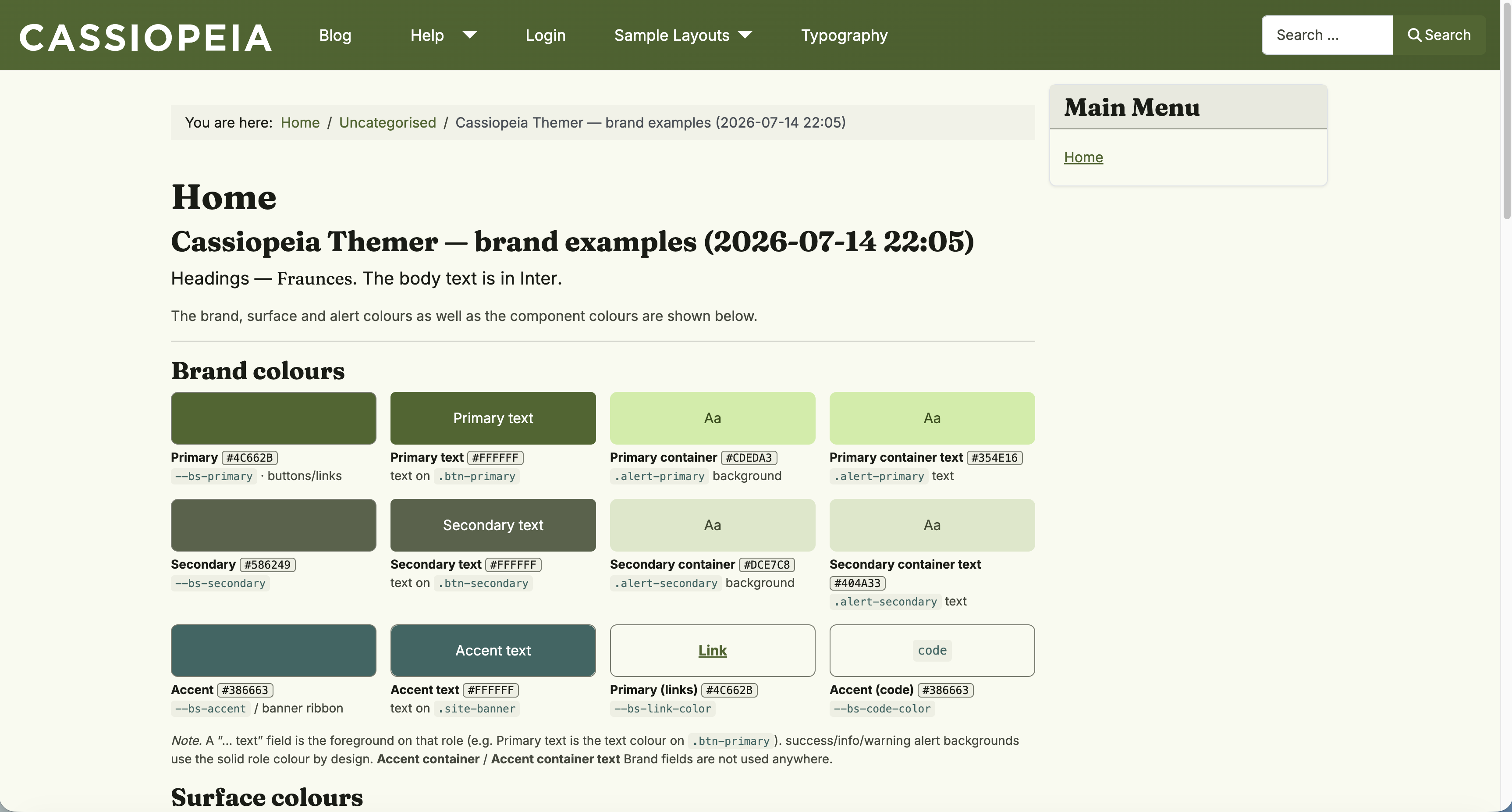
Task: Click the Secondary container swatch #DCE7C8
Action: [713, 525]
